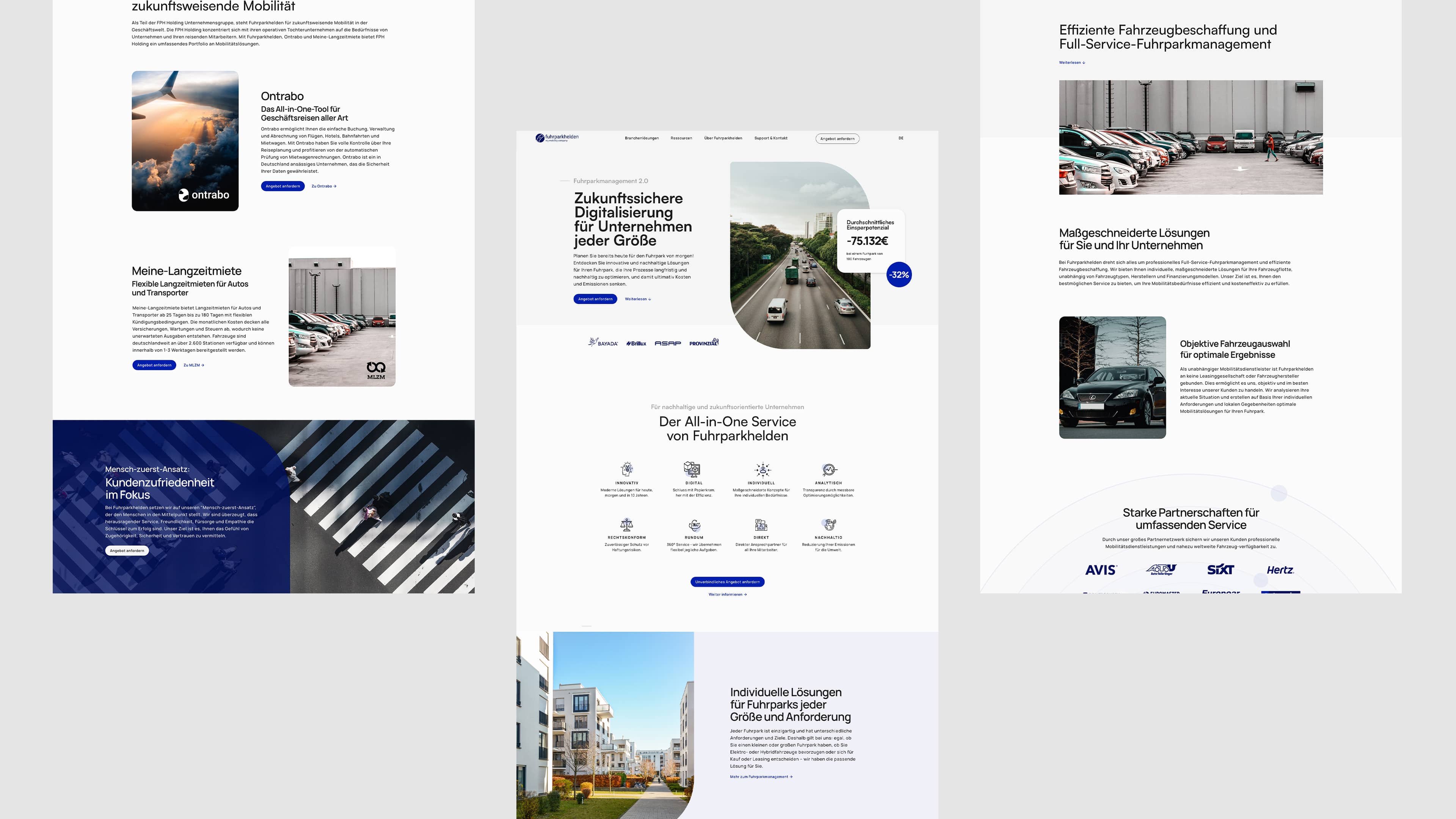
Task: Open Mehr zum Fuhrparkmanagement link
Action: point(761,777)
